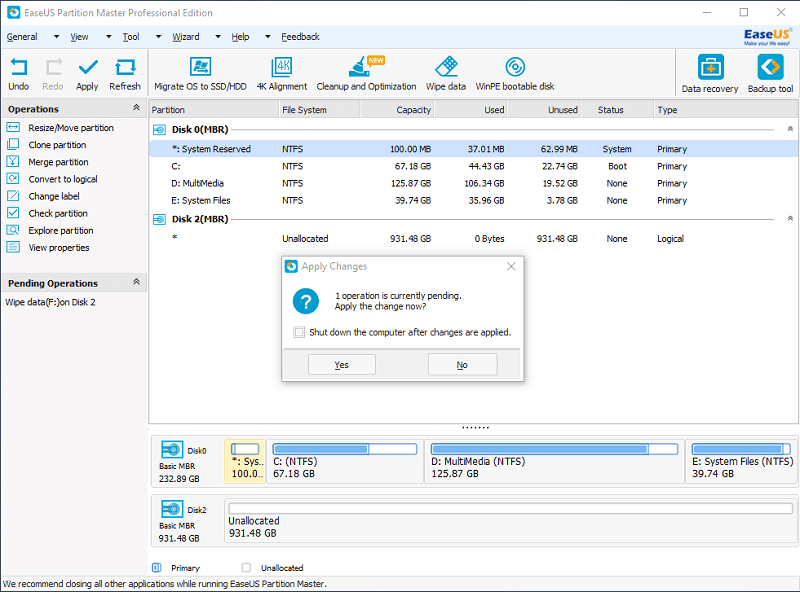This screenshot has width=800, height=592.
Task: Open the View menu
Action: 79,37
